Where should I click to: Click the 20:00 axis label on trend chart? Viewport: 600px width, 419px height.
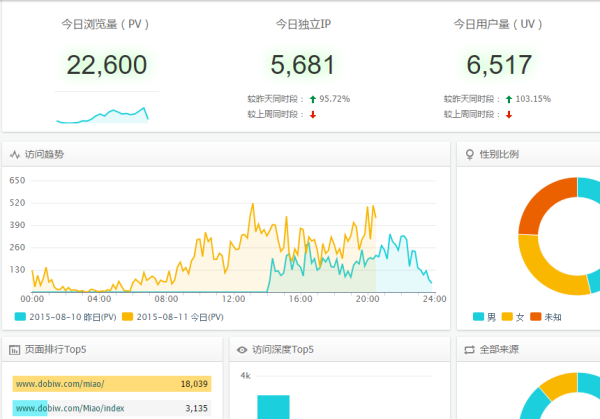(x=367, y=299)
